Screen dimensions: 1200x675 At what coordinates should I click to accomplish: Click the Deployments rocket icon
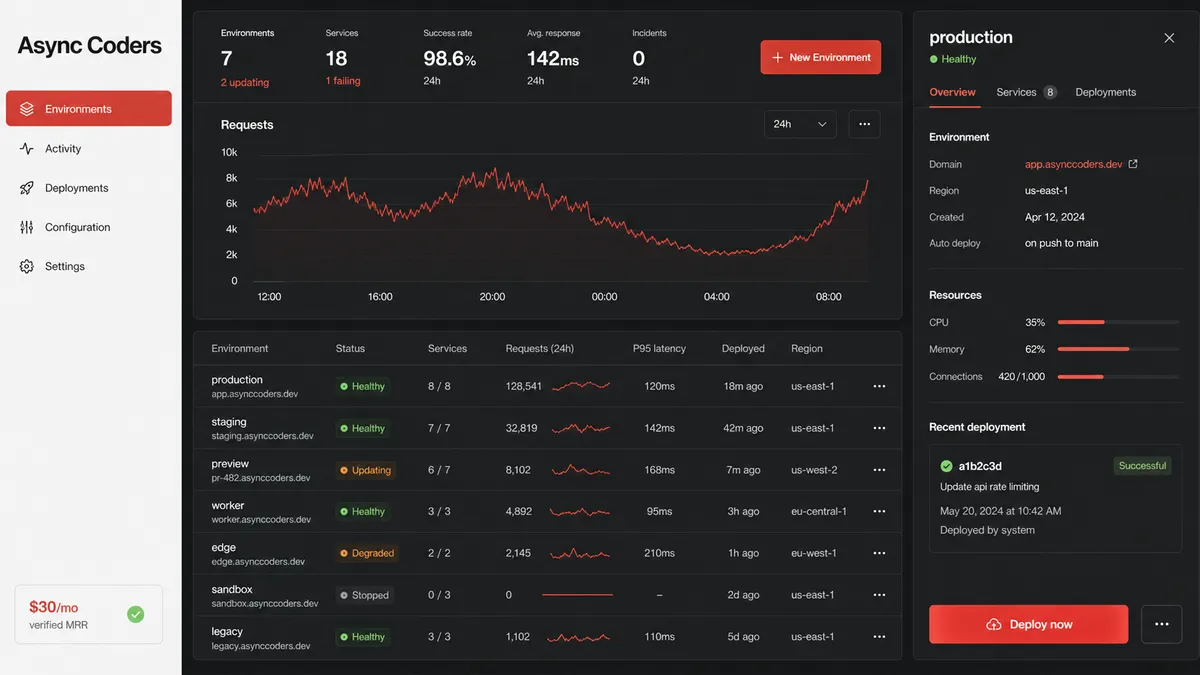[x=27, y=188]
